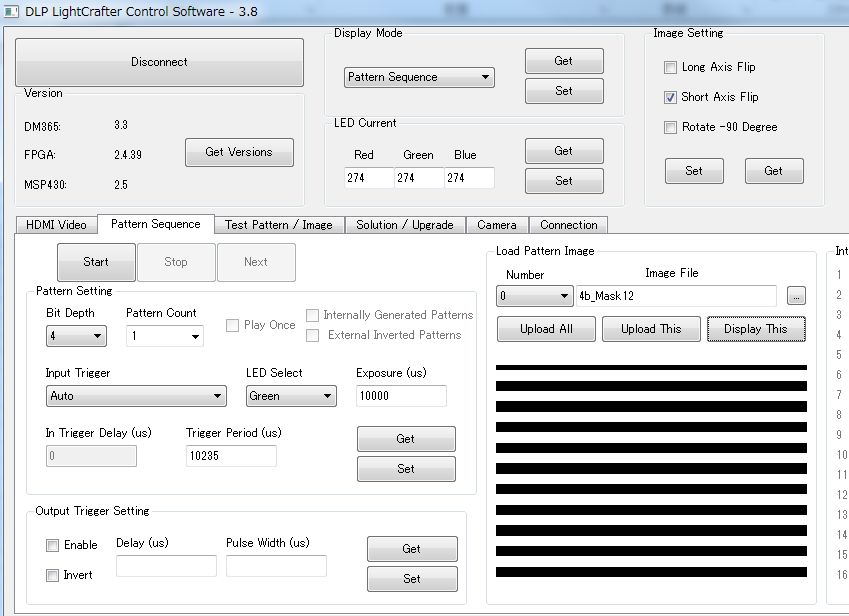The width and height of the screenshot is (849, 616).
Task: Click Get Versions button
Action: pos(239,152)
